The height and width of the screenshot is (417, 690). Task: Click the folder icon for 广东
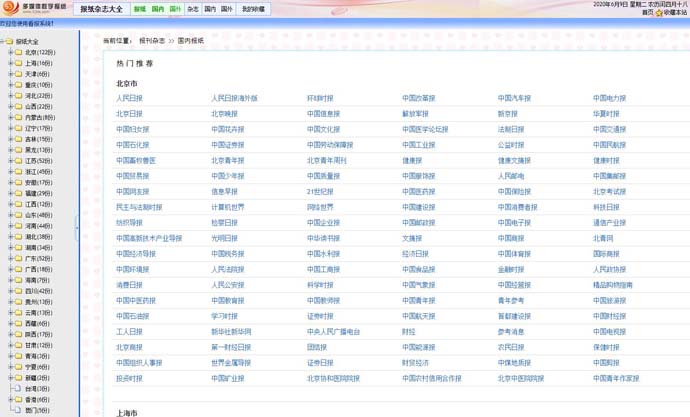point(18,258)
